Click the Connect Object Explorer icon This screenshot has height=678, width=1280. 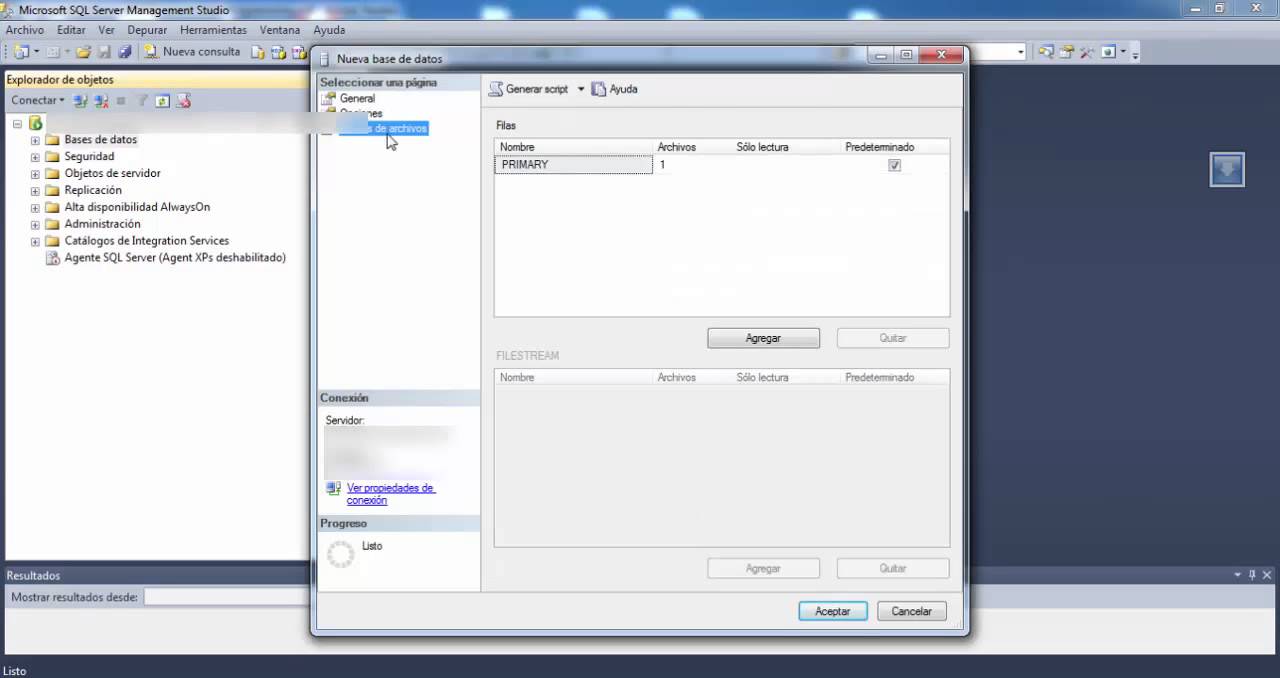point(80,101)
